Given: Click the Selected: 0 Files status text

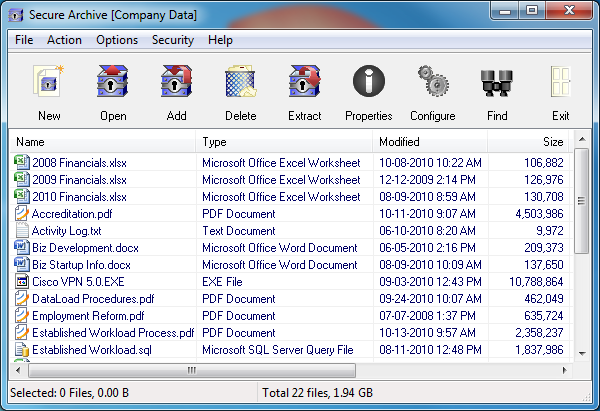Looking at the screenshot, I should click(69, 393).
